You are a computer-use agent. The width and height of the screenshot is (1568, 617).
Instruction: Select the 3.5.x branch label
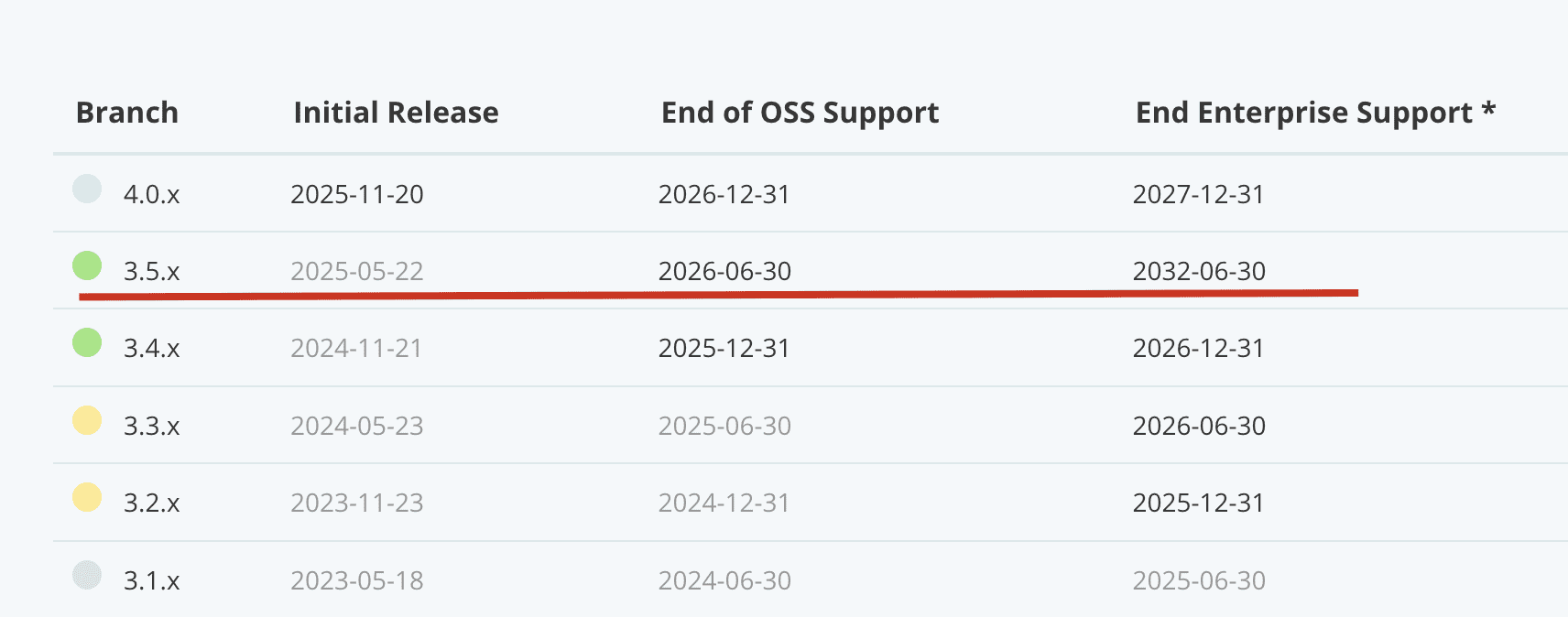[x=152, y=271]
